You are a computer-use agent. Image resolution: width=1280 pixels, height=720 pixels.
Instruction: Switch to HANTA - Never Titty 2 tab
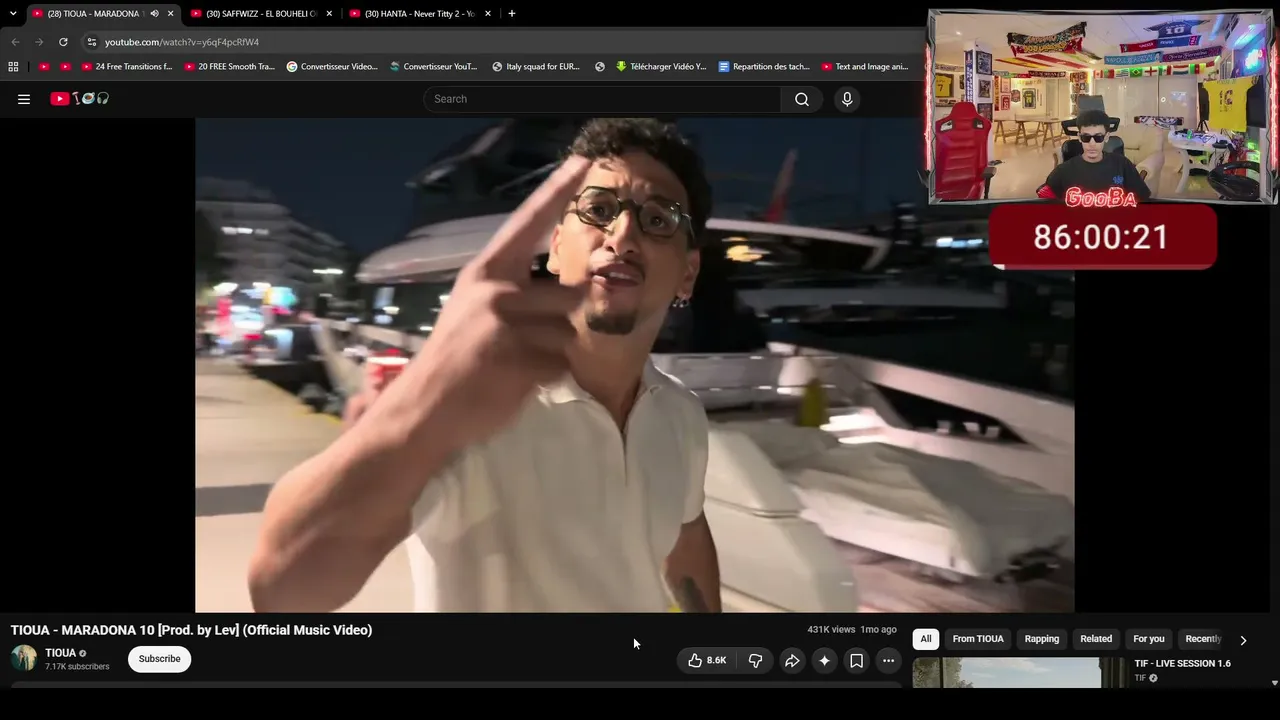420,13
